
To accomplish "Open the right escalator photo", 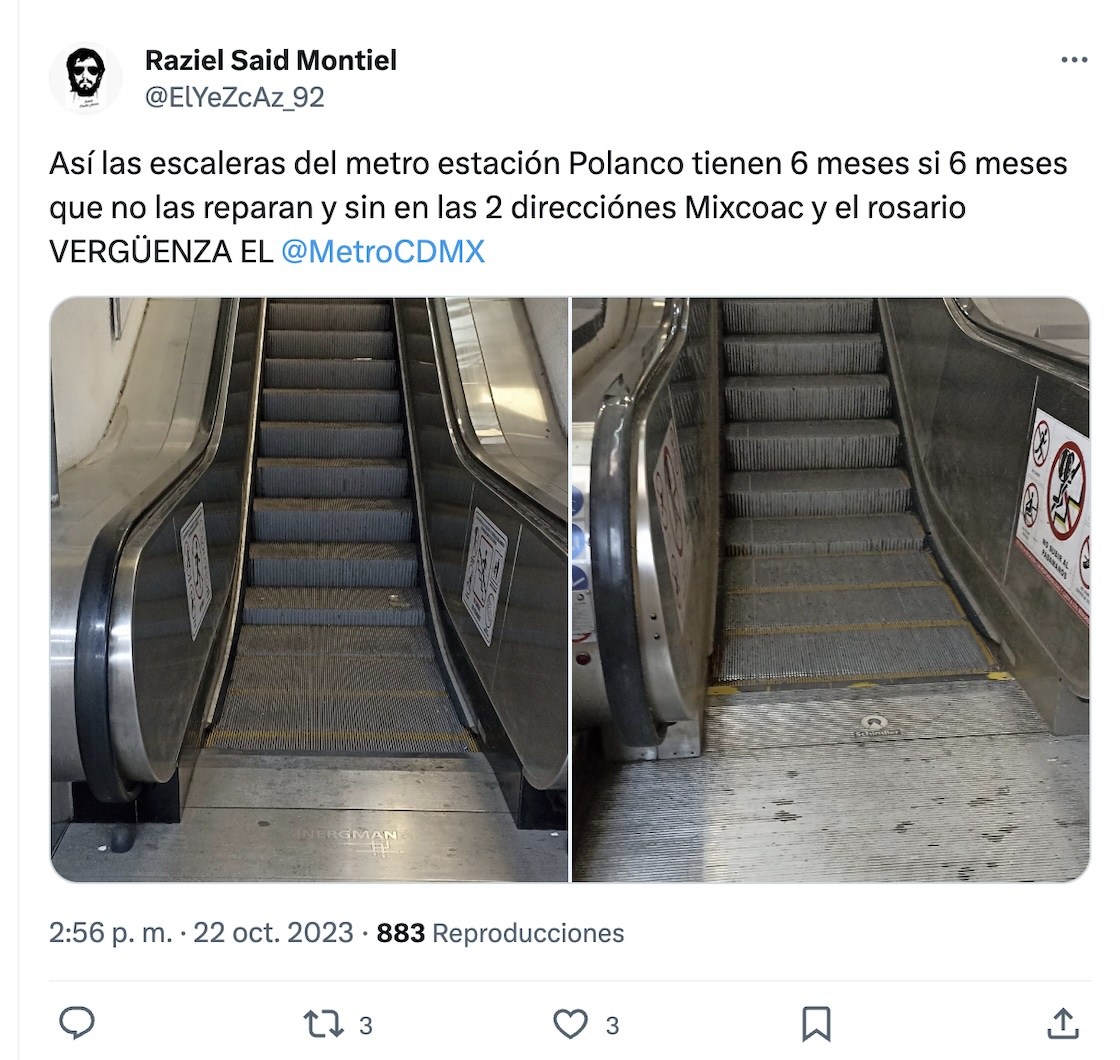I will (x=831, y=589).
